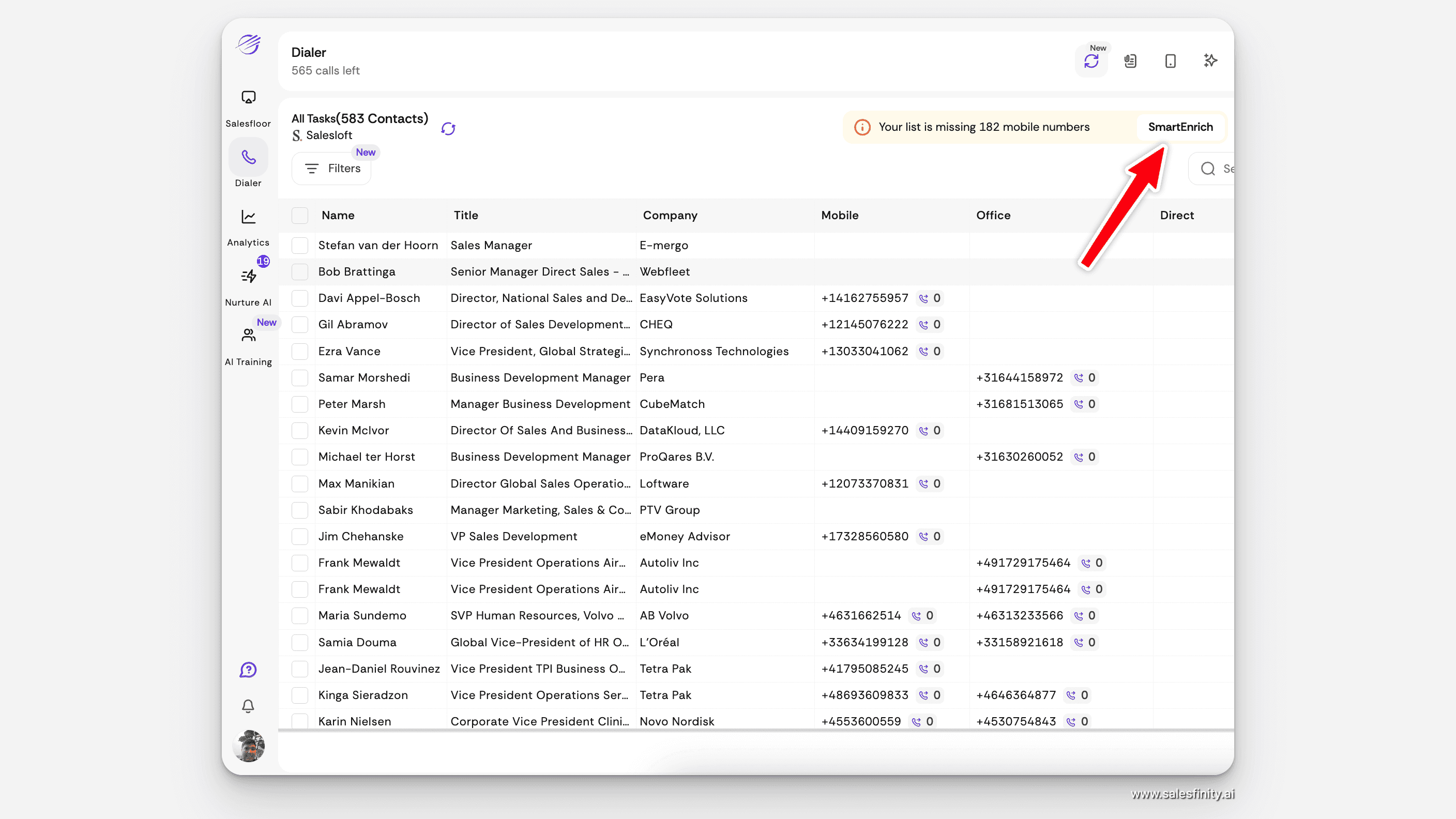Click the help chat bubble icon
Image resolution: width=1456 pixels, height=819 pixels.
(248, 670)
